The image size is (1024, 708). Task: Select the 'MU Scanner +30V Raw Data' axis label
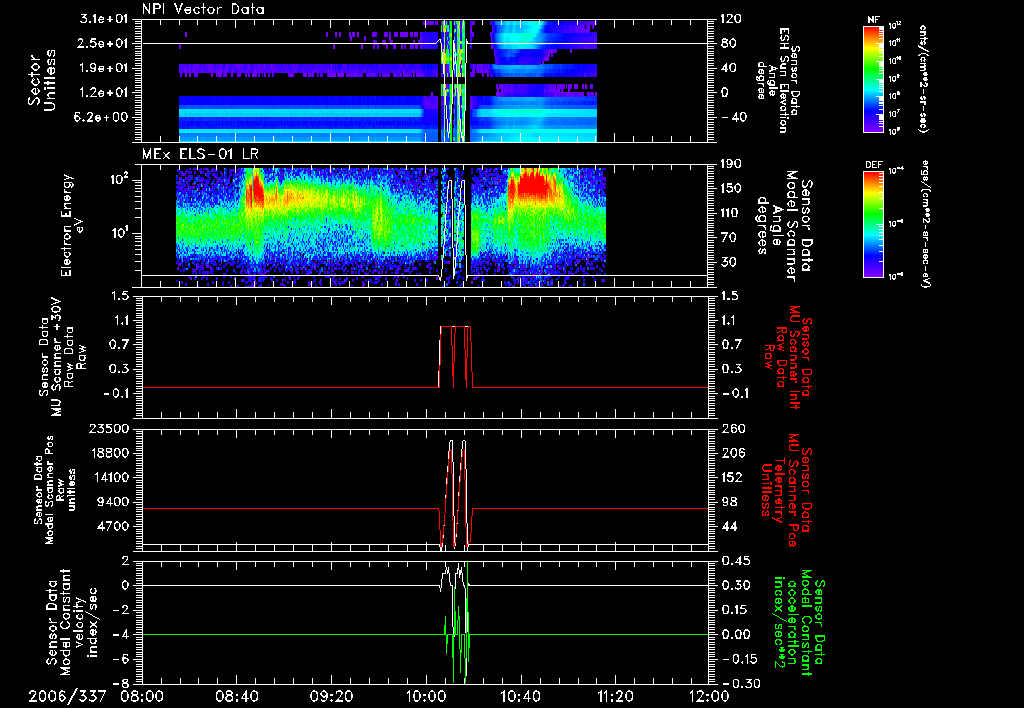coord(62,357)
